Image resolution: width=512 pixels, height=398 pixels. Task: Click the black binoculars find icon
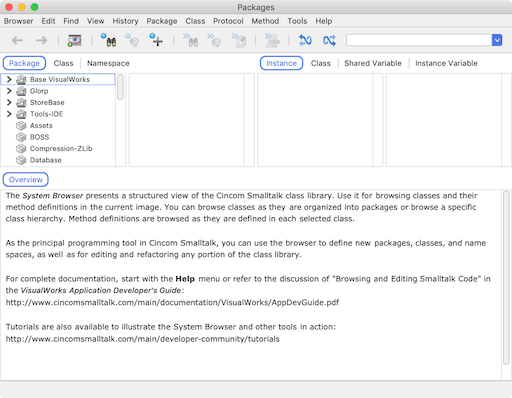(108, 40)
